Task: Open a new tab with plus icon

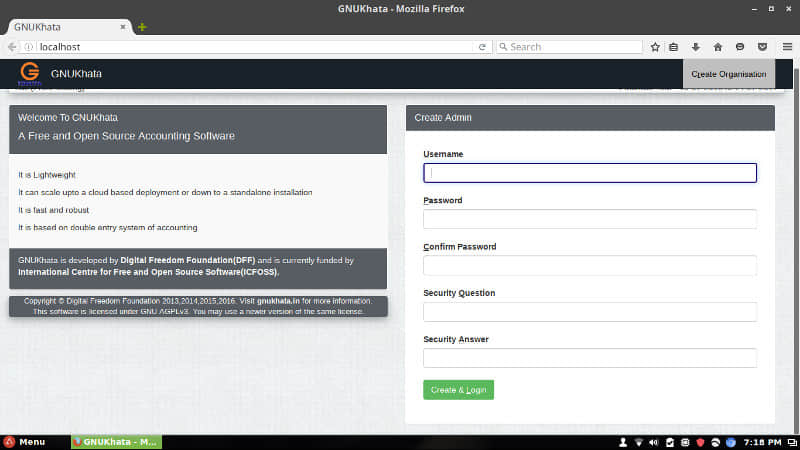Action: click(x=142, y=27)
